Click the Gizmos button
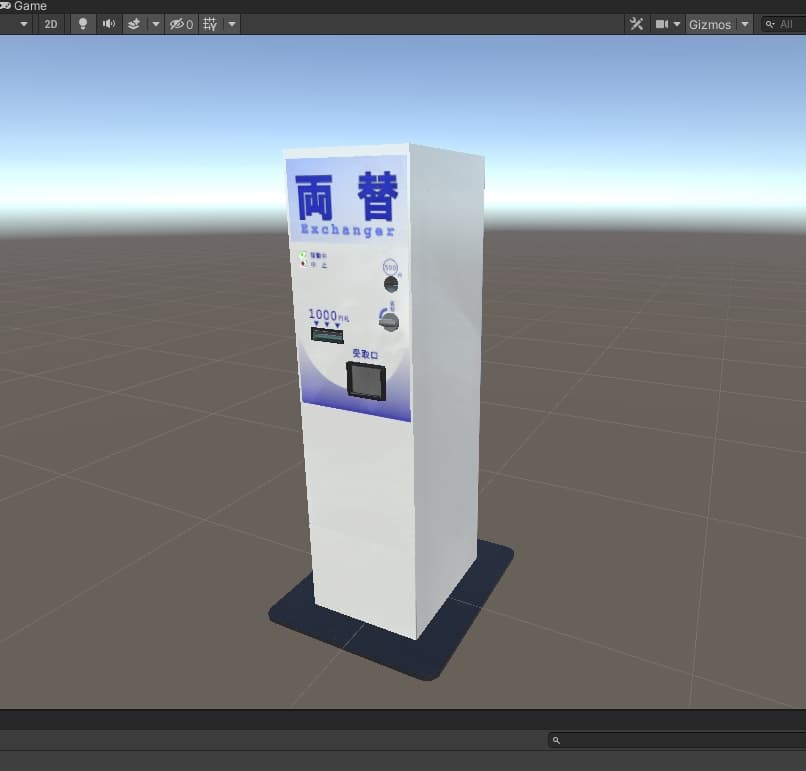Viewport: 806px width, 771px height. tap(710, 24)
